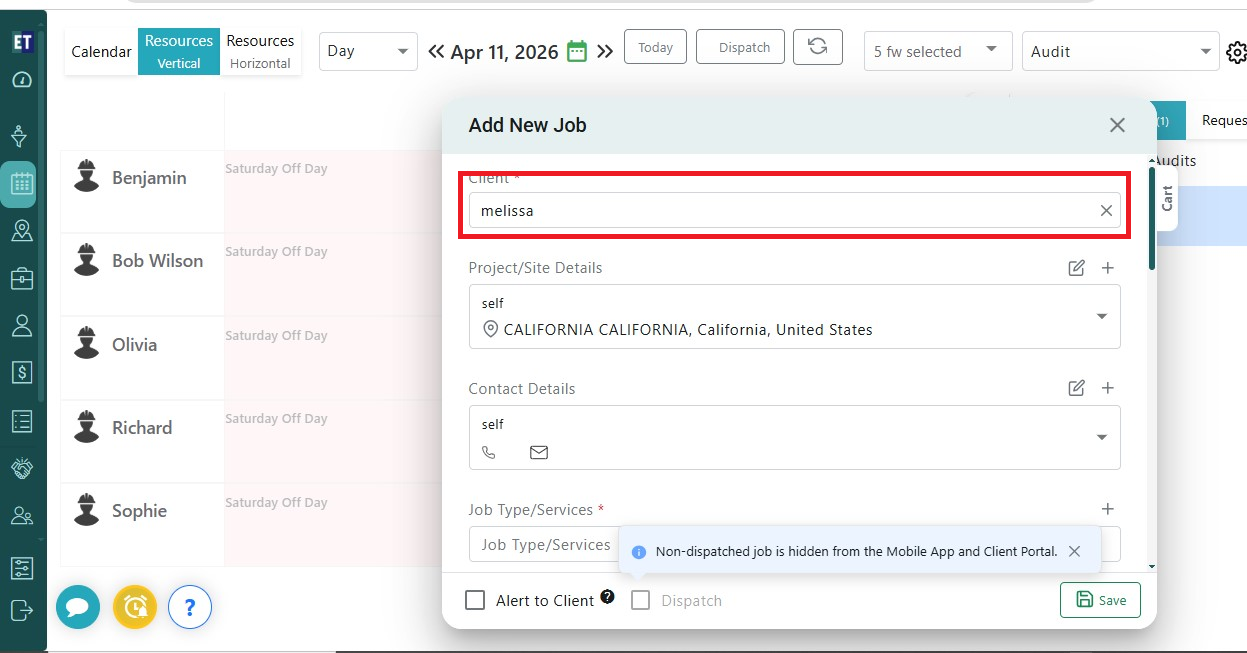The height and width of the screenshot is (653, 1247).
Task: Clear the melissa client field
Action: click(x=1106, y=211)
